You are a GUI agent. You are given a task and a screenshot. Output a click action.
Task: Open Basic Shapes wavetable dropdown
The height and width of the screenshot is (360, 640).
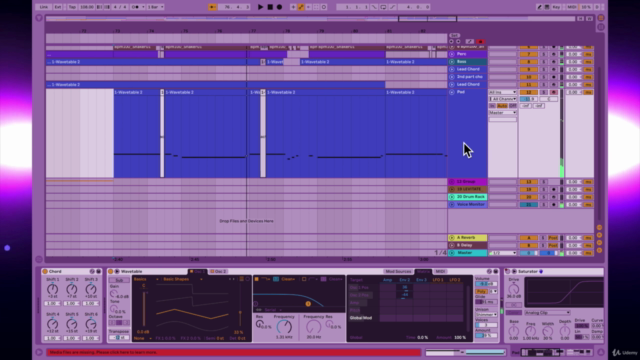click(182, 279)
